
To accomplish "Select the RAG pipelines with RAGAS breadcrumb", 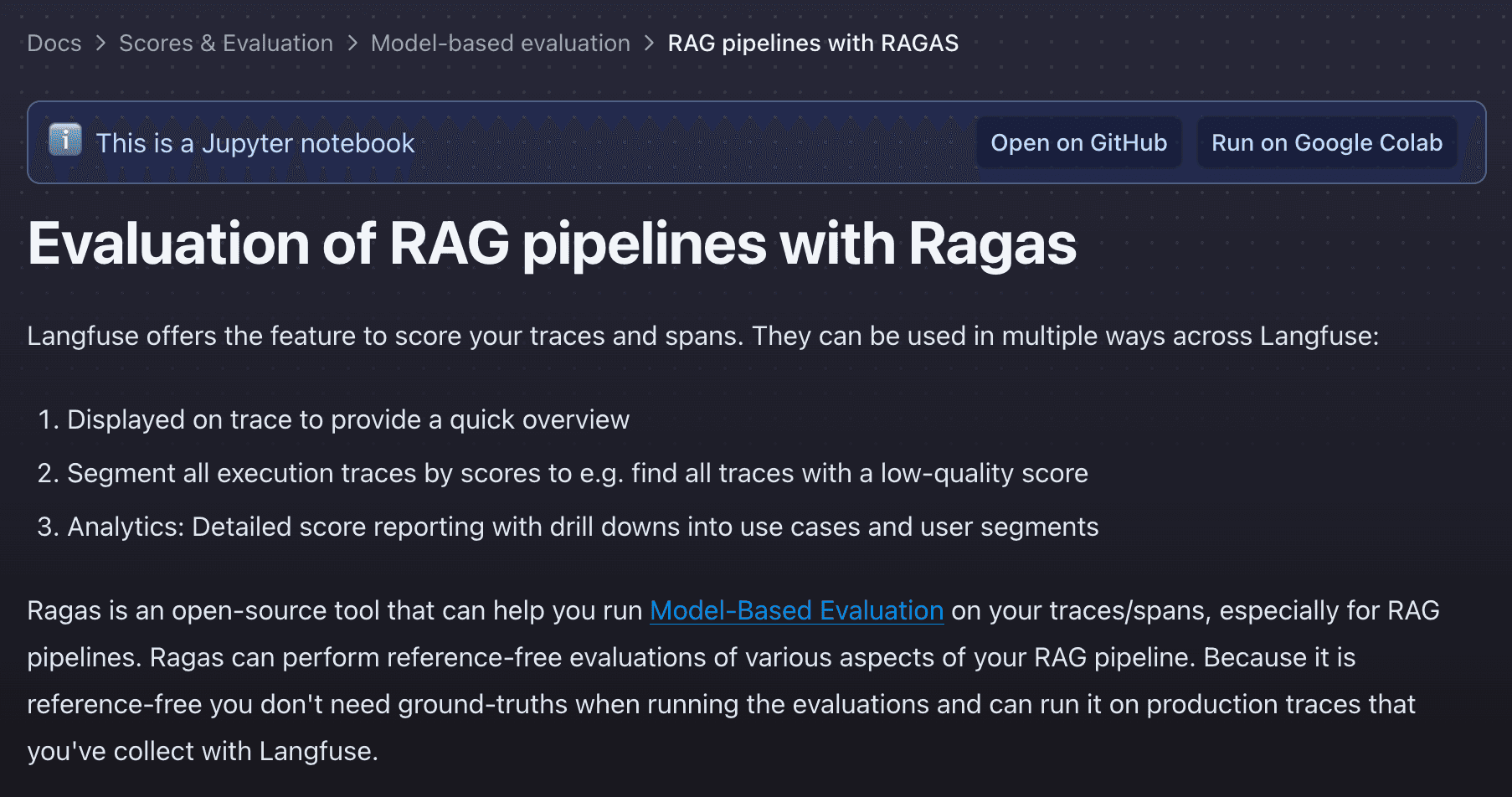I will click(x=810, y=43).
